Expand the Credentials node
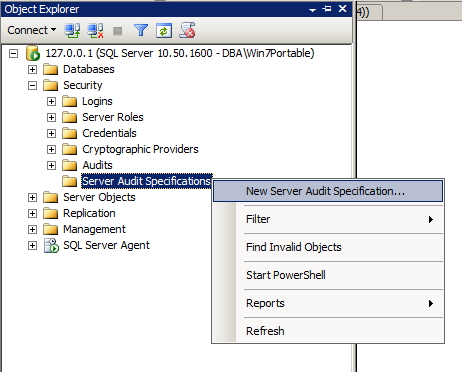462x372 pixels. click(x=51, y=133)
